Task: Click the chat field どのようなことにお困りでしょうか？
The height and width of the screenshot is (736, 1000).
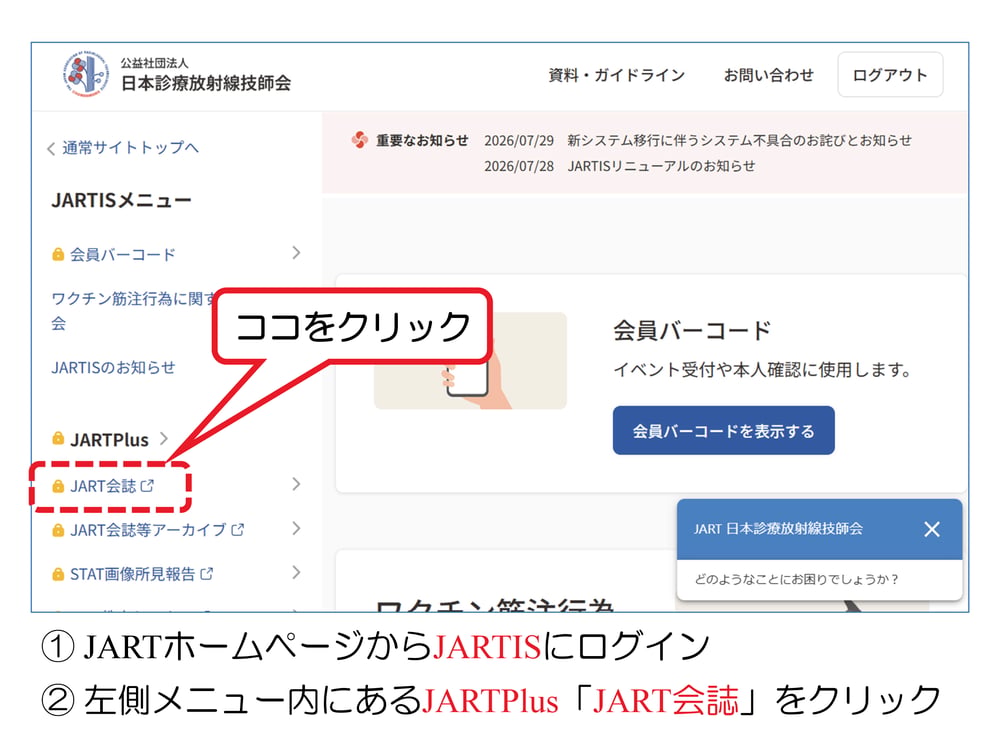Action: point(820,580)
